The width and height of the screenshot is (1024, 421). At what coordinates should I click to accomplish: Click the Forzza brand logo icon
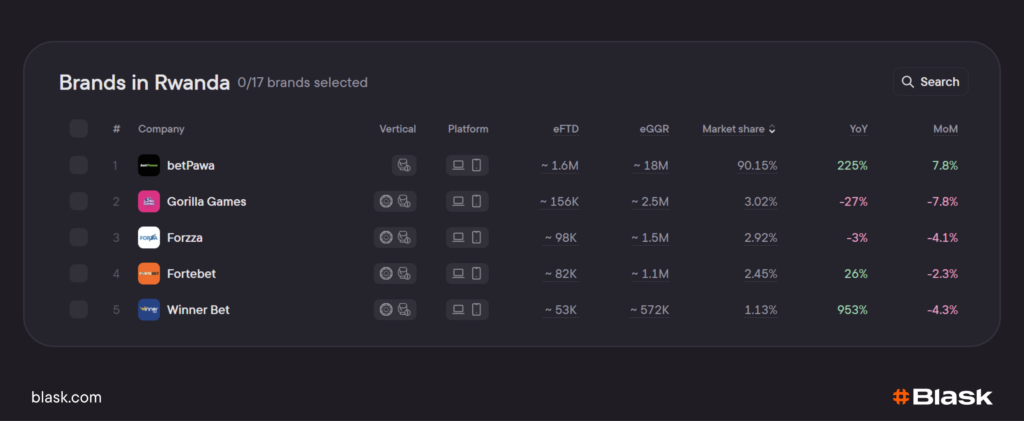[x=149, y=237]
